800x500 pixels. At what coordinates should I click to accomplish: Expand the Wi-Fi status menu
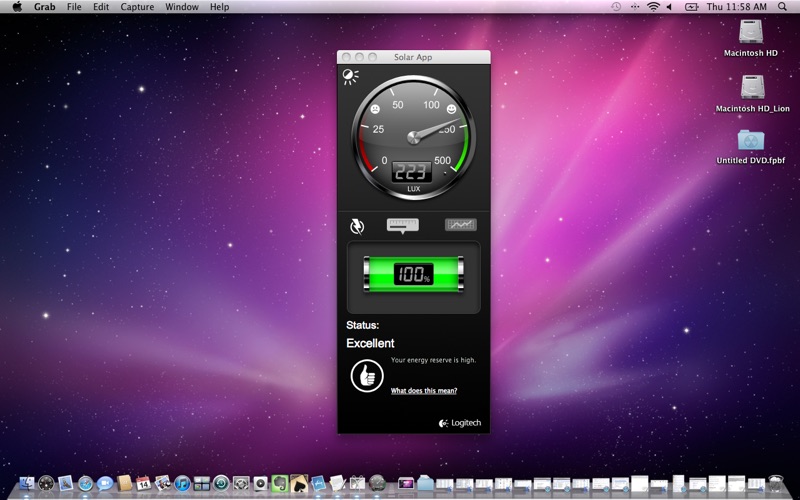[x=653, y=7]
